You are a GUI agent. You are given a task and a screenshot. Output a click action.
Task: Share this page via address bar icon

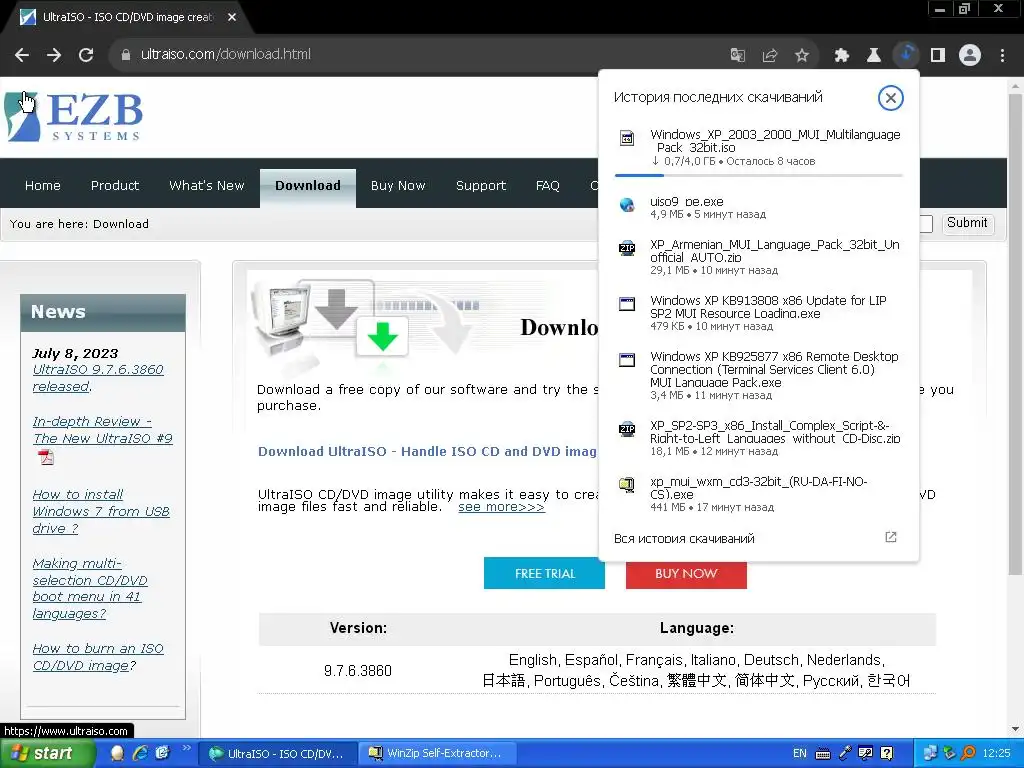point(770,55)
